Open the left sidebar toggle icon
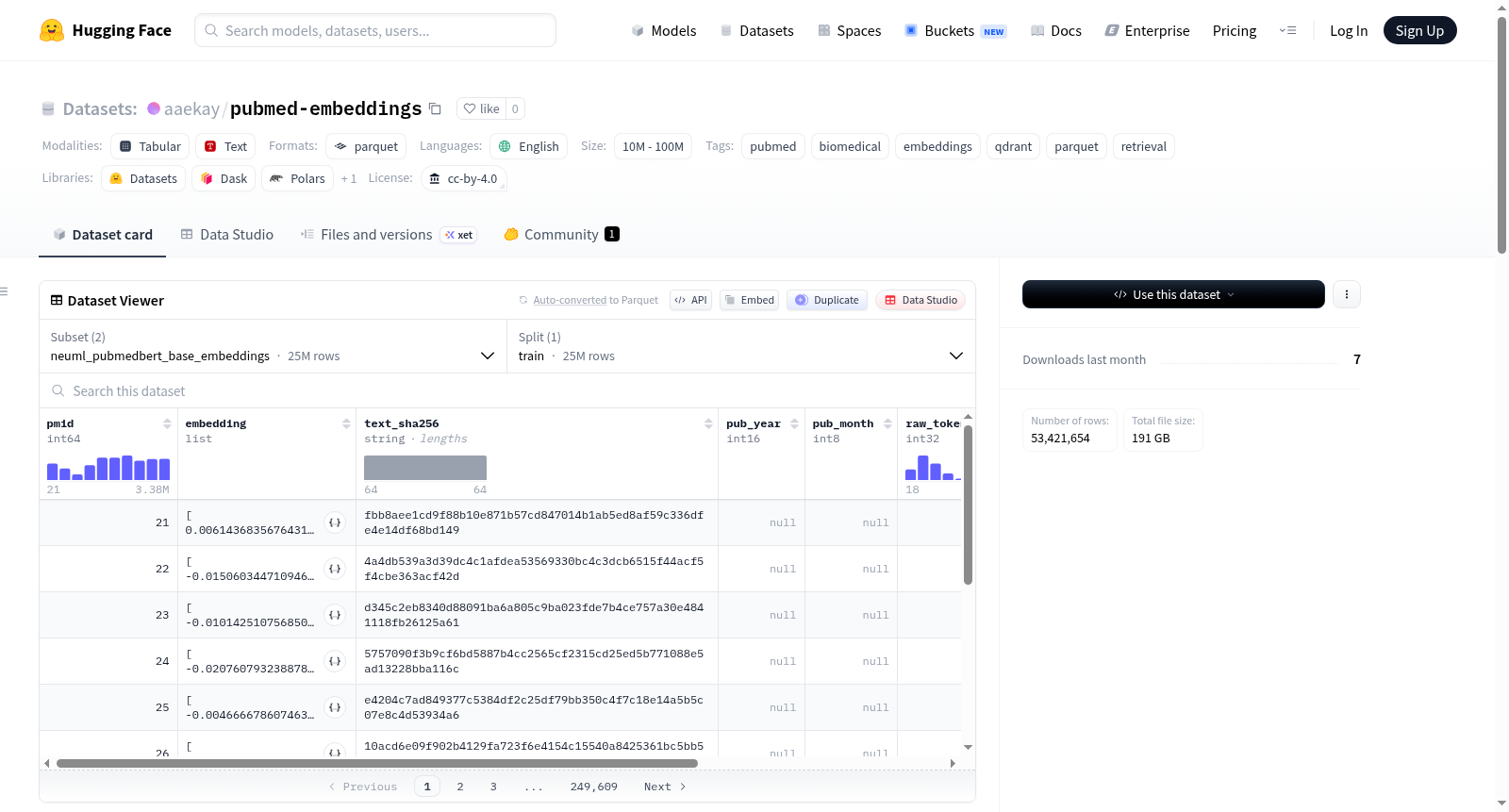The height and width of the screenshot is (812, 1509). click(x=4, y=291)
